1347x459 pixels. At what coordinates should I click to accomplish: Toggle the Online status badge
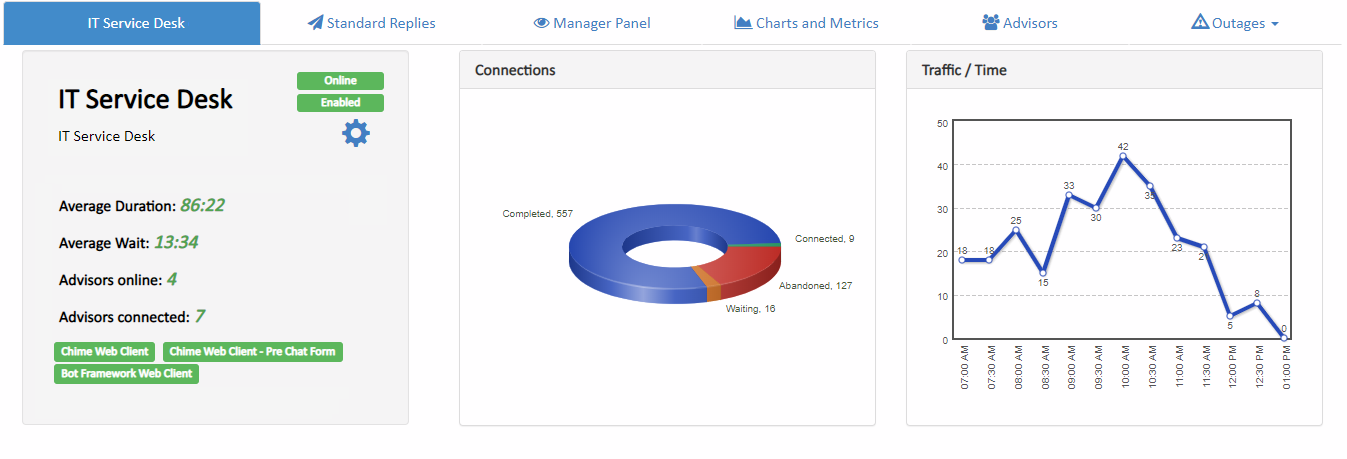click(340, 81)
